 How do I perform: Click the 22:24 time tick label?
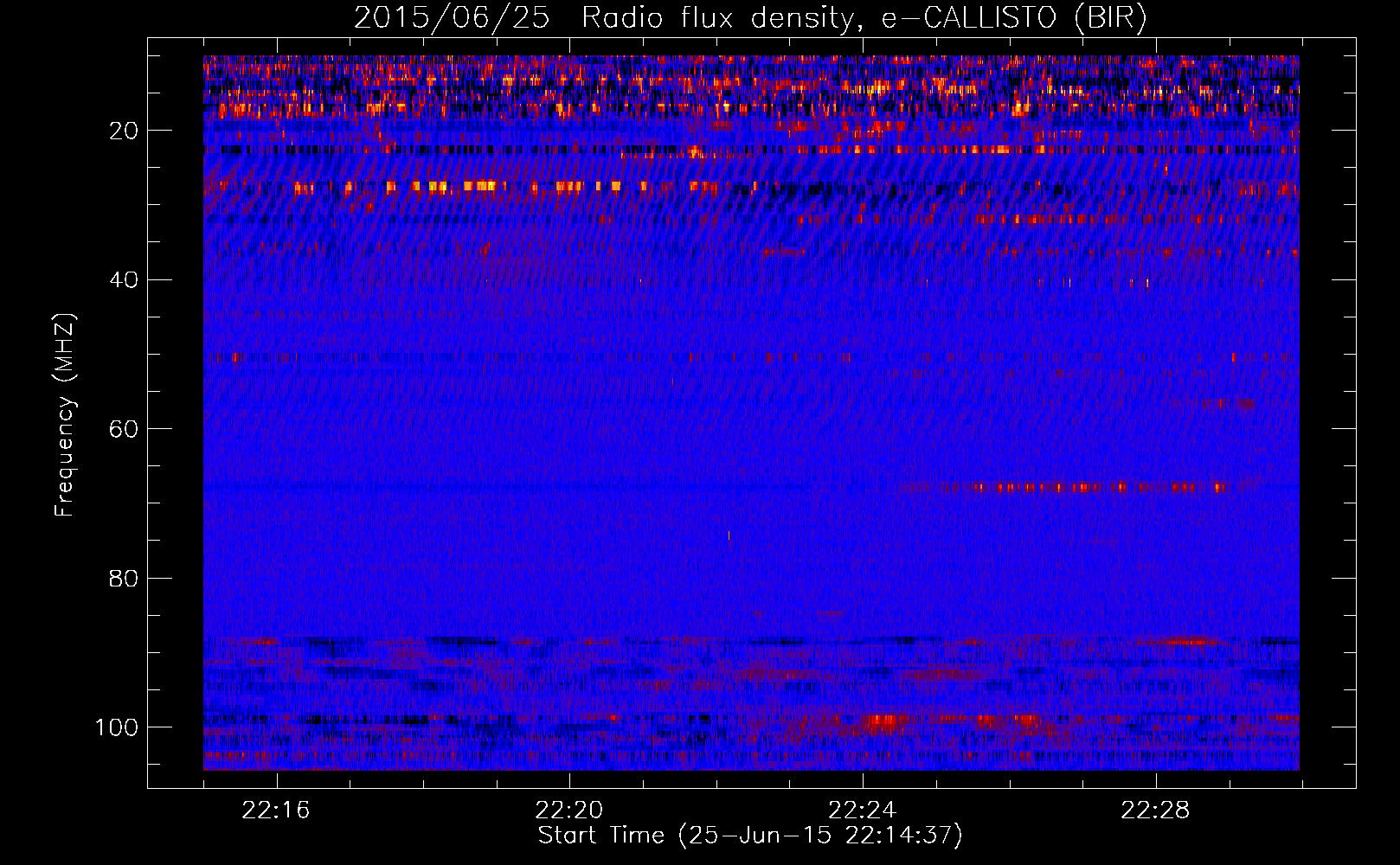coord(863,811)
